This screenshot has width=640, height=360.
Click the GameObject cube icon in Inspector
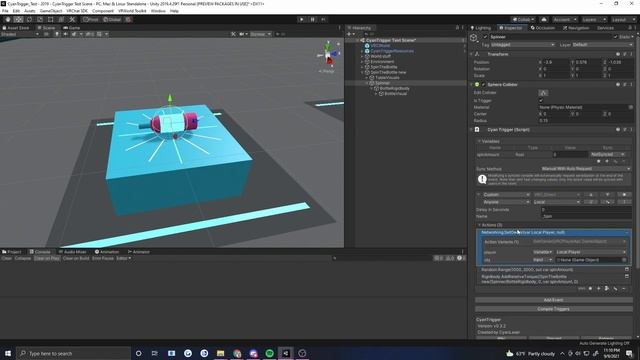(x=473, y=38)
